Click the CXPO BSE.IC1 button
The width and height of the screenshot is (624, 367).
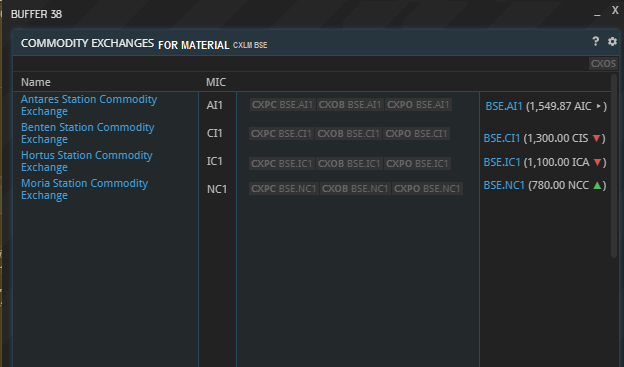pos(417,164)
